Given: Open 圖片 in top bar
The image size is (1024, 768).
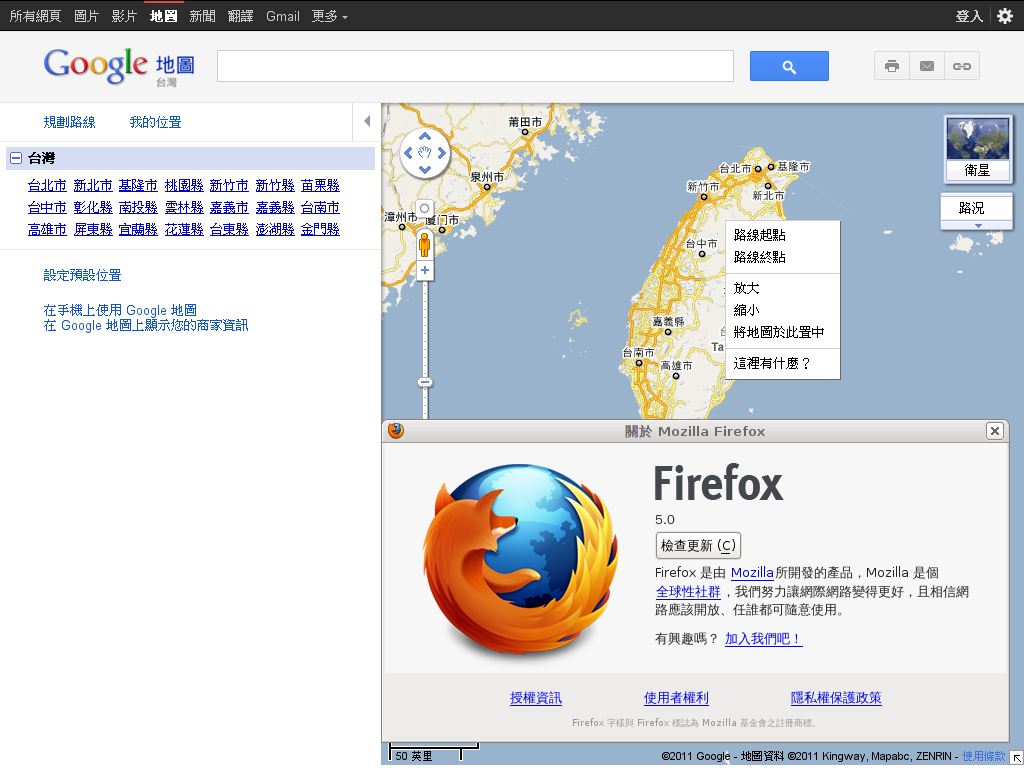Looking at the screenshot, I should [86, 16].
